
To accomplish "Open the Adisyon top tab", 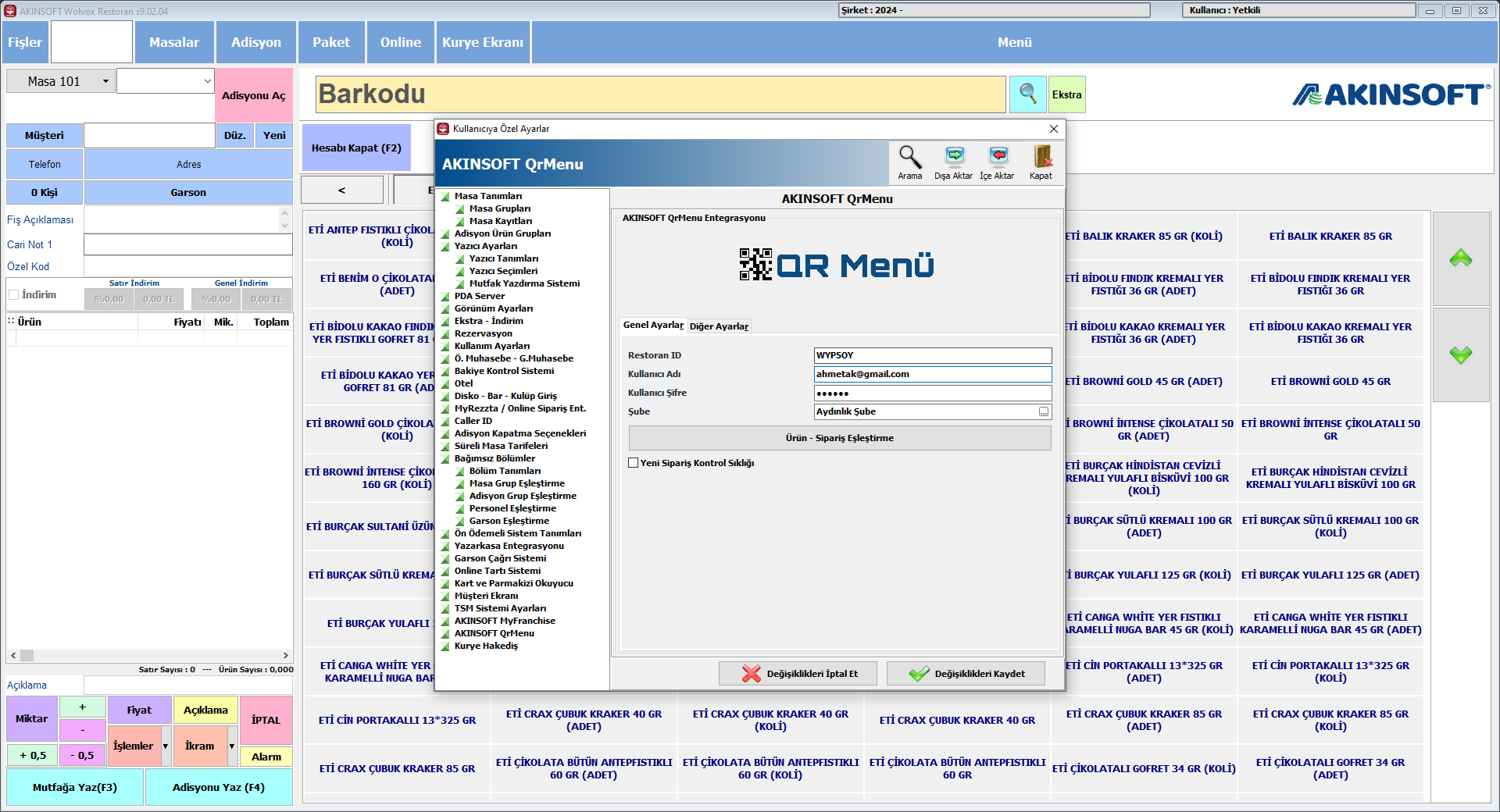I will 256,42.
